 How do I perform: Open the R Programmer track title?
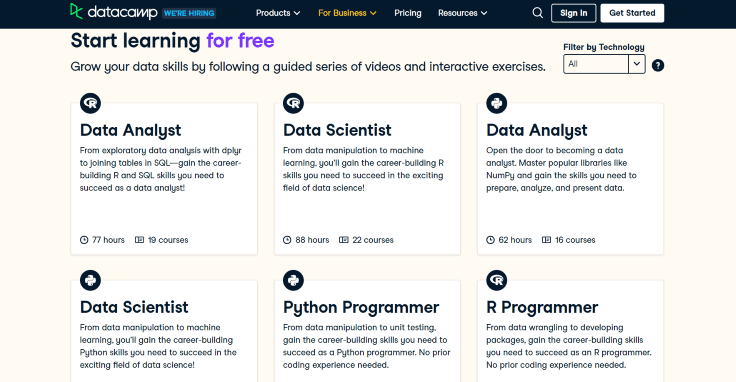click(542, 307)
